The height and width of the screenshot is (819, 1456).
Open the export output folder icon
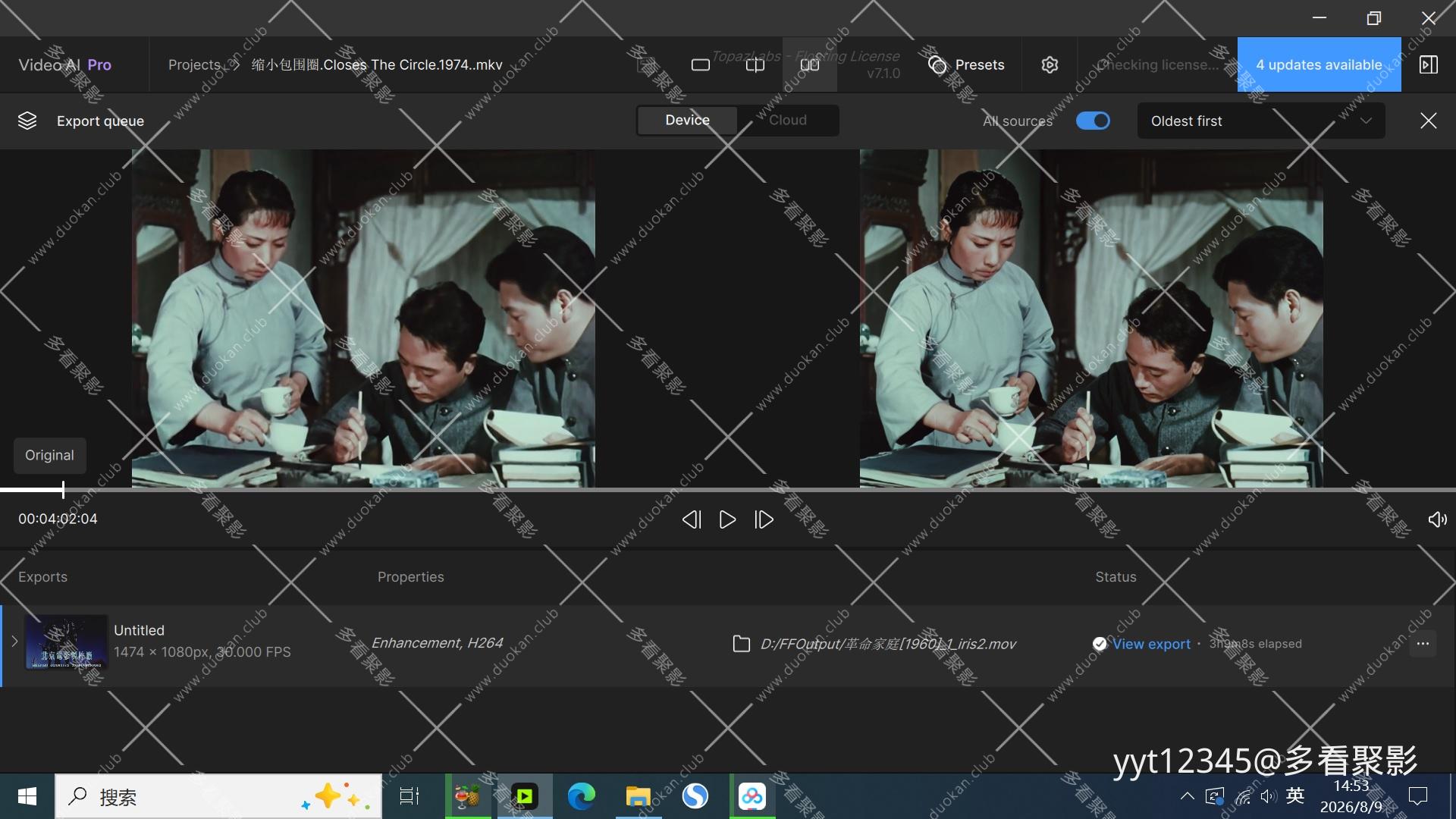point(742,644)
